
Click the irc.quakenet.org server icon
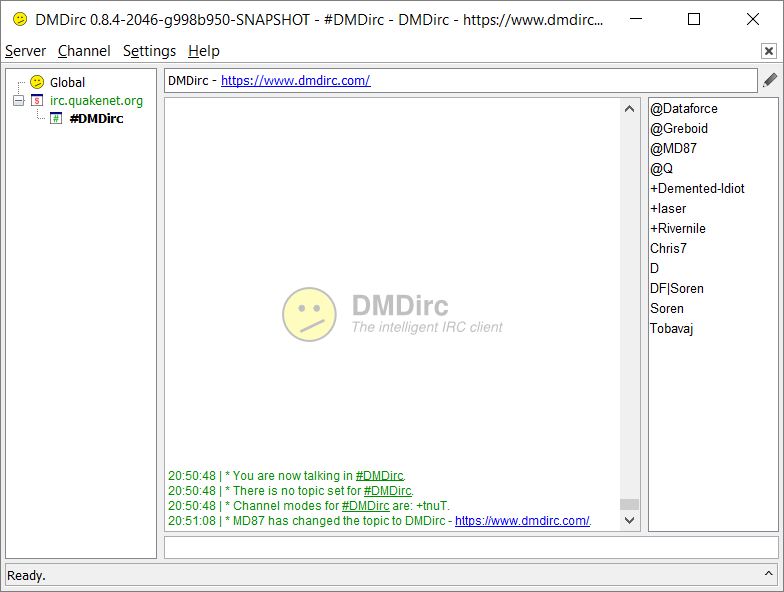point(37,101)
